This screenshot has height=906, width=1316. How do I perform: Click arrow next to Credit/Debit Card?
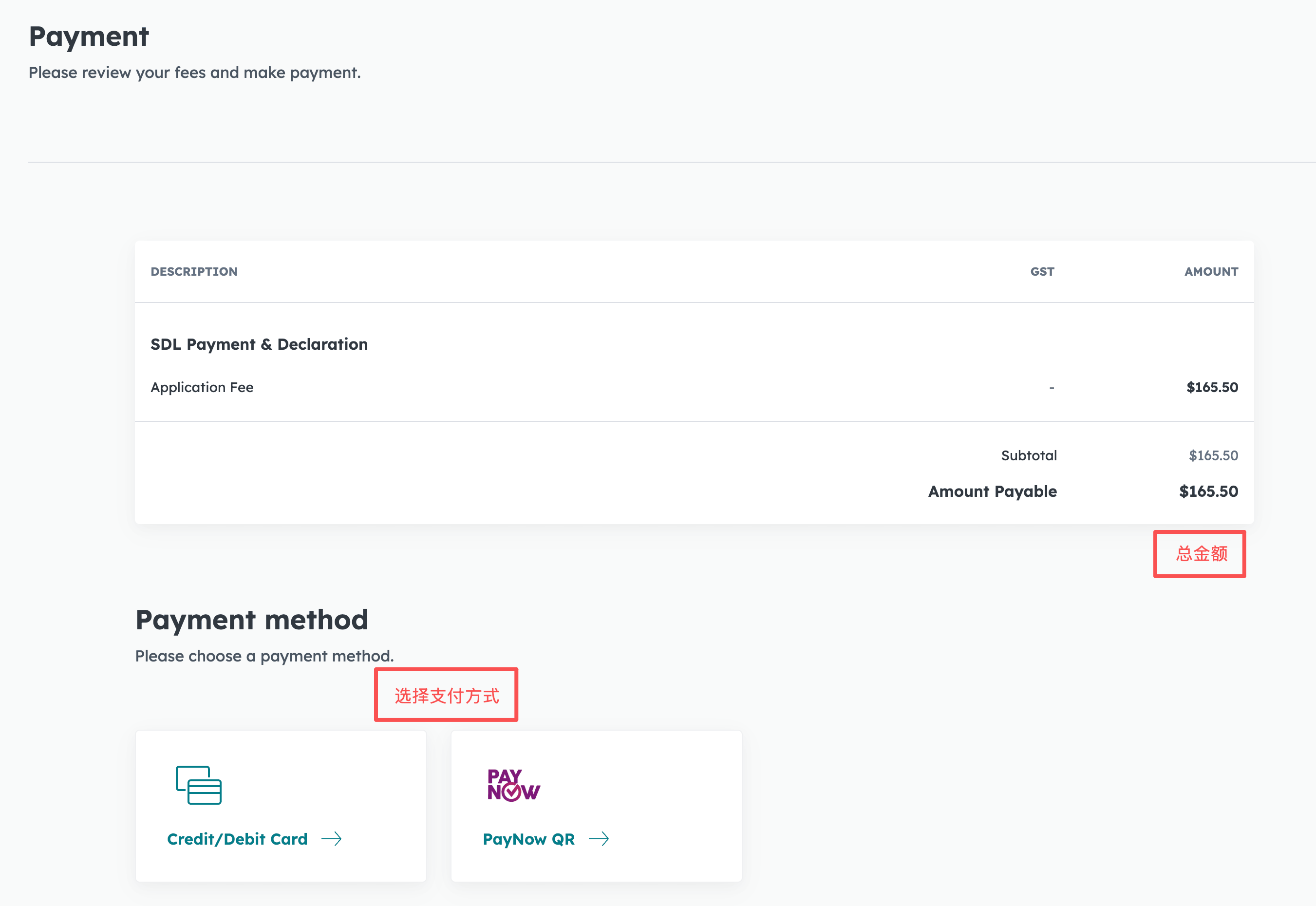(x=331, y=839)
